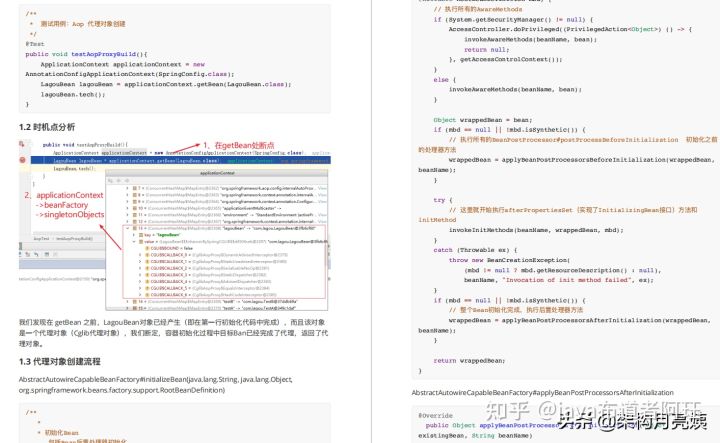Click heading "1.3 代理对象创建流程"
Image resolution: width=720 pixels, height=443 pixels.
pyautogui.click(x=60, y=361)
